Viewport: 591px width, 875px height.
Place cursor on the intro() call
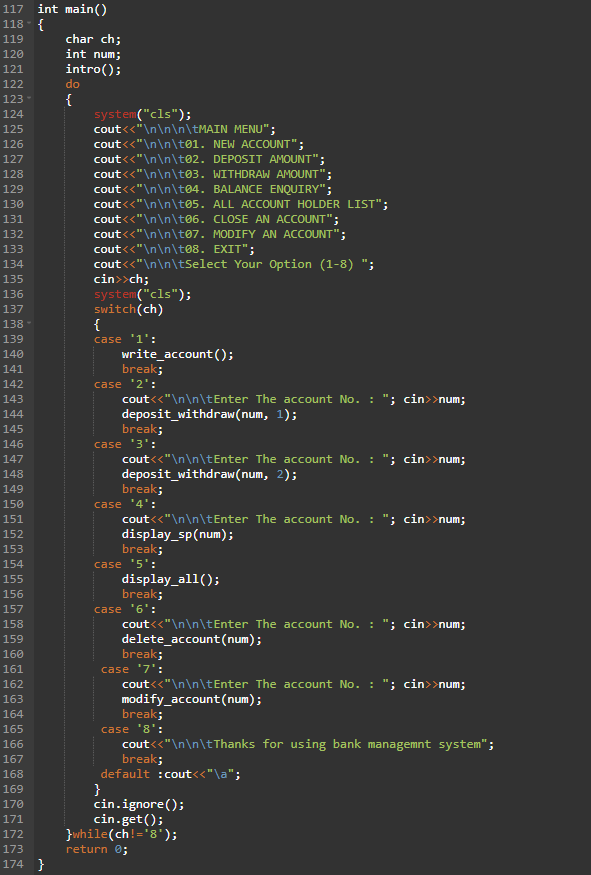93,69
